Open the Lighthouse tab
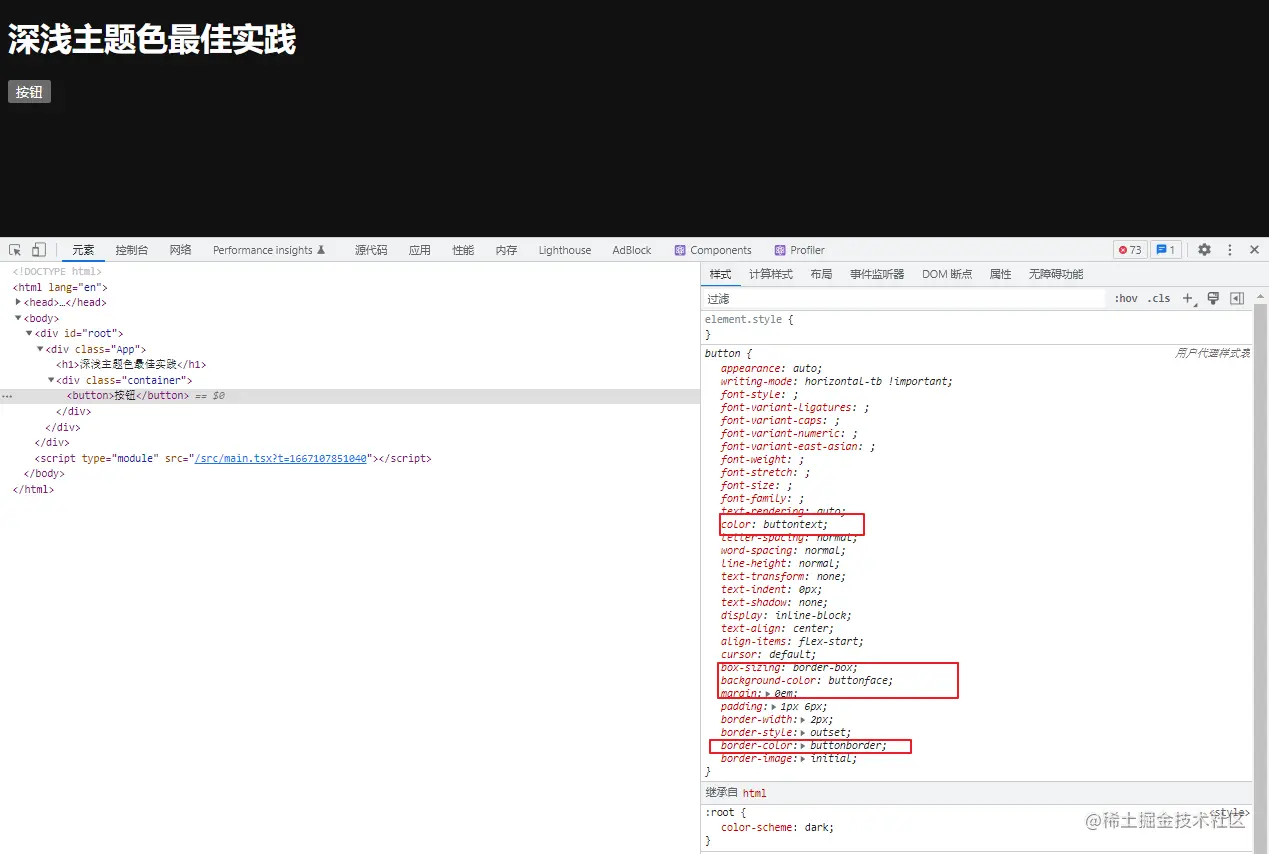The width and height of the screenshot is (1269, 854). pyautogui.click(x=565, y=250)
